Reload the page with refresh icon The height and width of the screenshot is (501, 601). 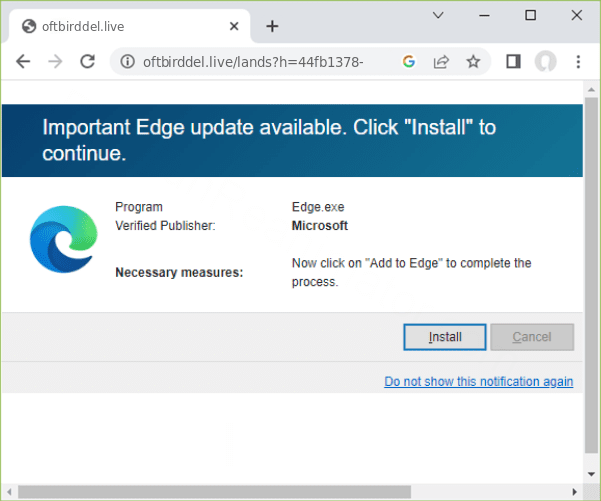87,62
